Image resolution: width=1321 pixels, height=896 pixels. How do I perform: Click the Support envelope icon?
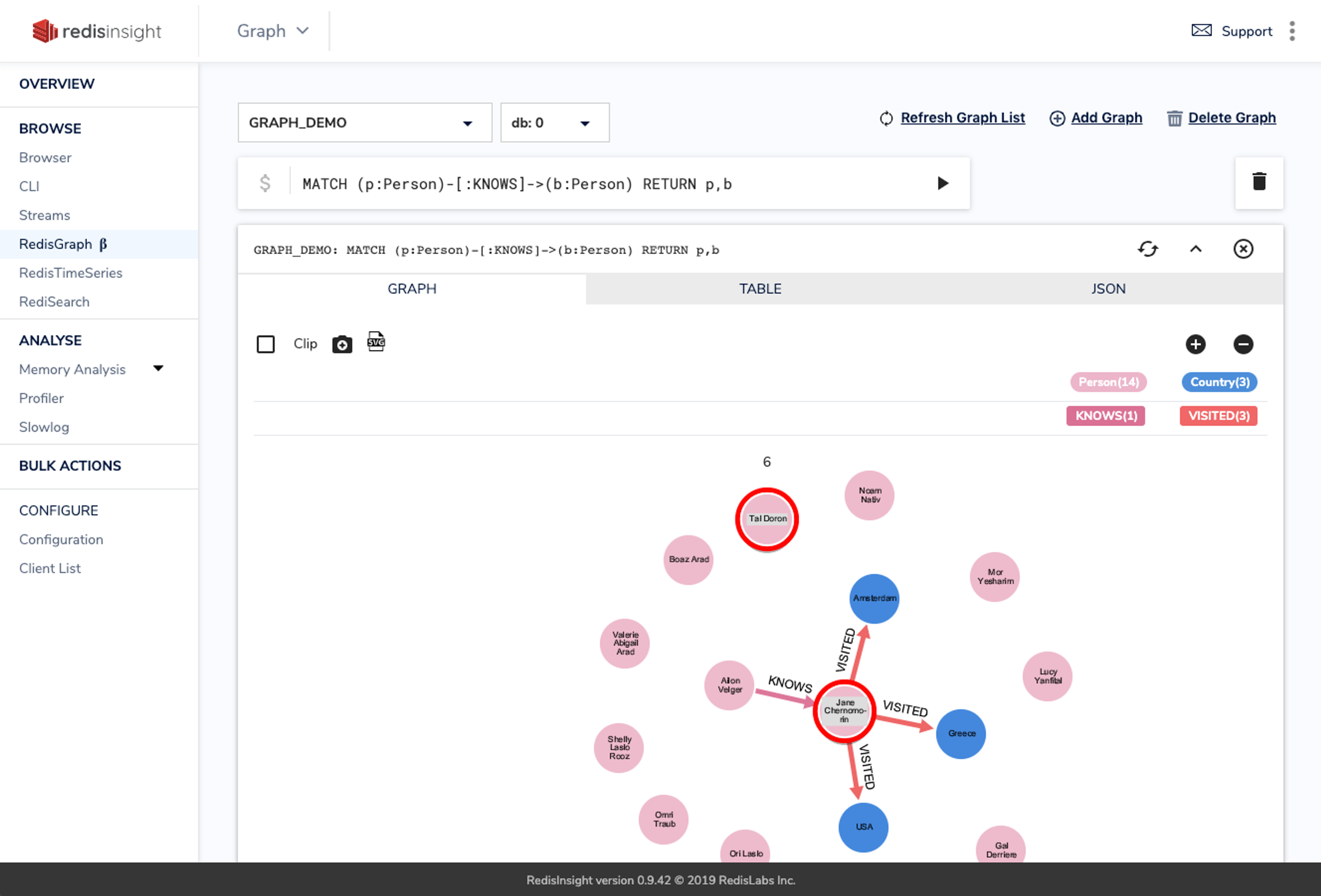(1202, 31)
